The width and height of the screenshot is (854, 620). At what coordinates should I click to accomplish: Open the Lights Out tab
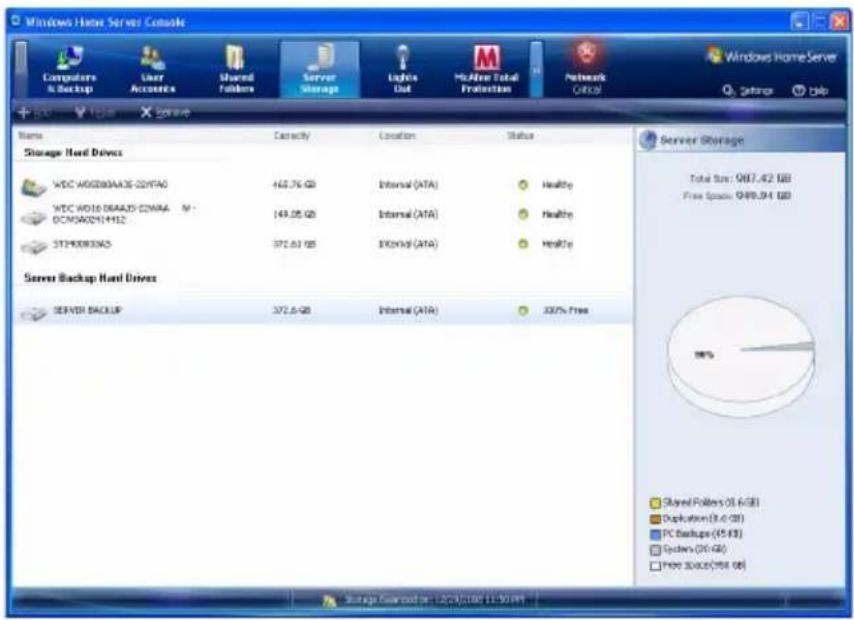click(x=402, y=70)
